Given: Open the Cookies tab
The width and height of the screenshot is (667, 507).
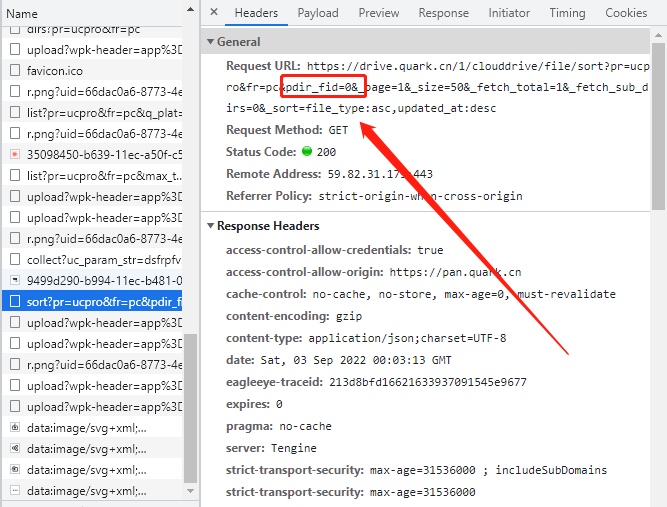Looking at the screenshot, I should (x=626, y=13).
